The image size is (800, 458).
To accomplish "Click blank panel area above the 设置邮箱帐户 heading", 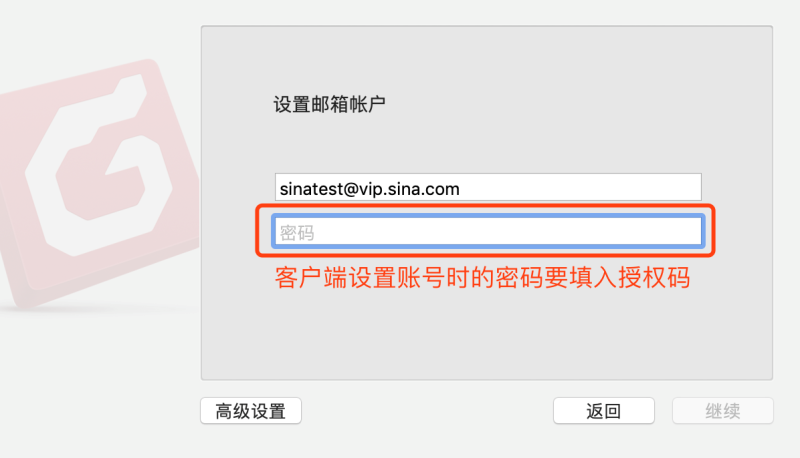I will [487, 59].
